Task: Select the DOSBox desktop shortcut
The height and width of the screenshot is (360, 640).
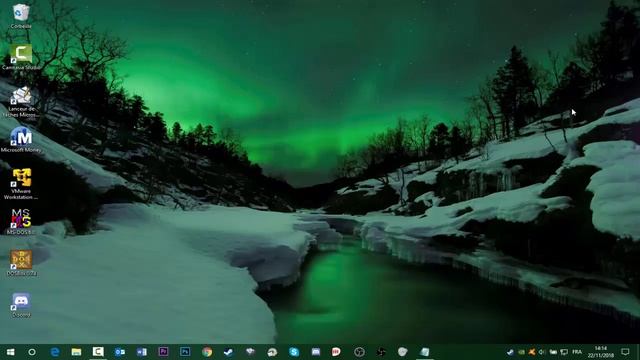Action: tap(21, 263)
